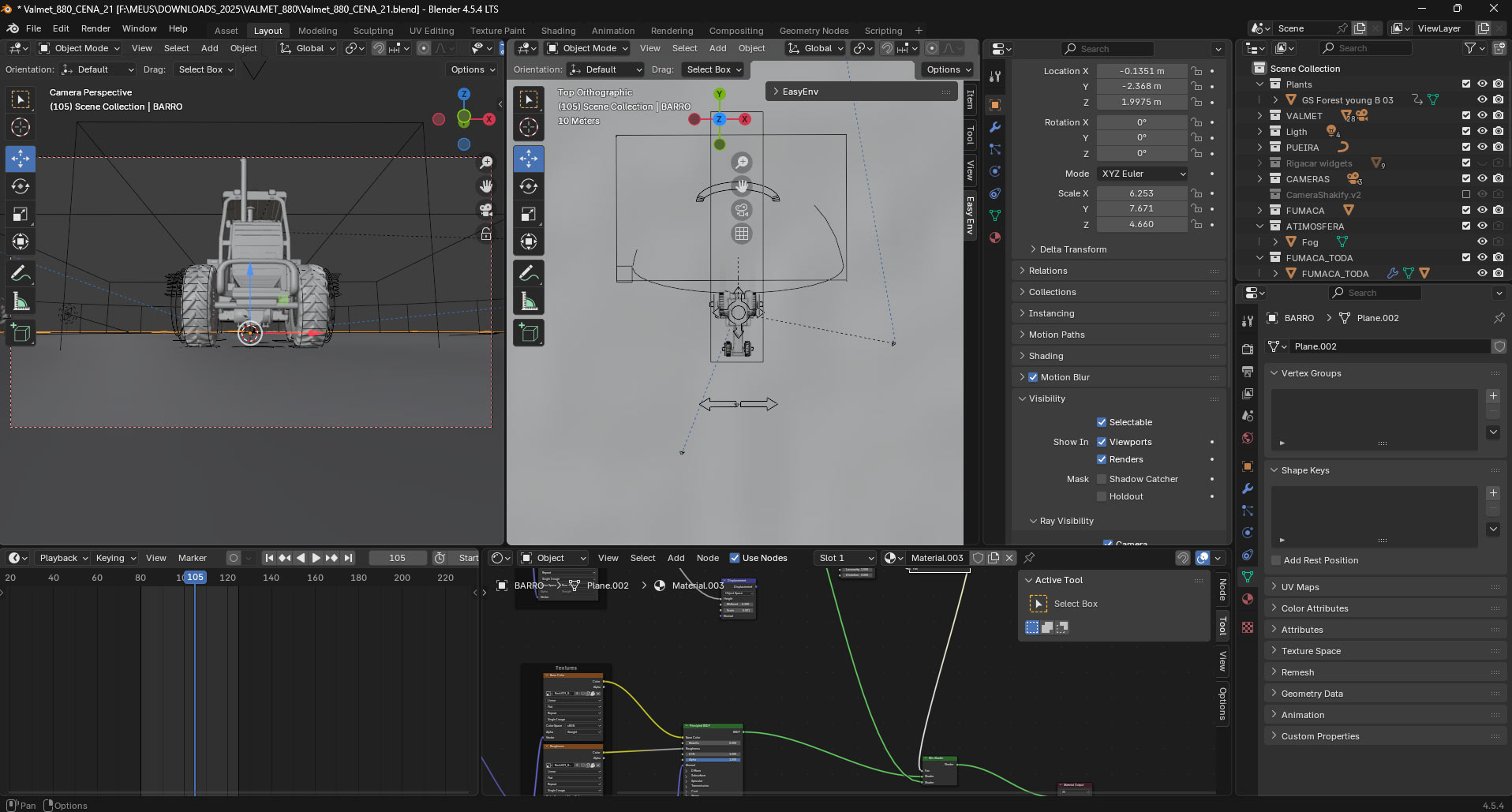Open the Render menu
The image size is (1512, 812).
click(x=95, y=28)
